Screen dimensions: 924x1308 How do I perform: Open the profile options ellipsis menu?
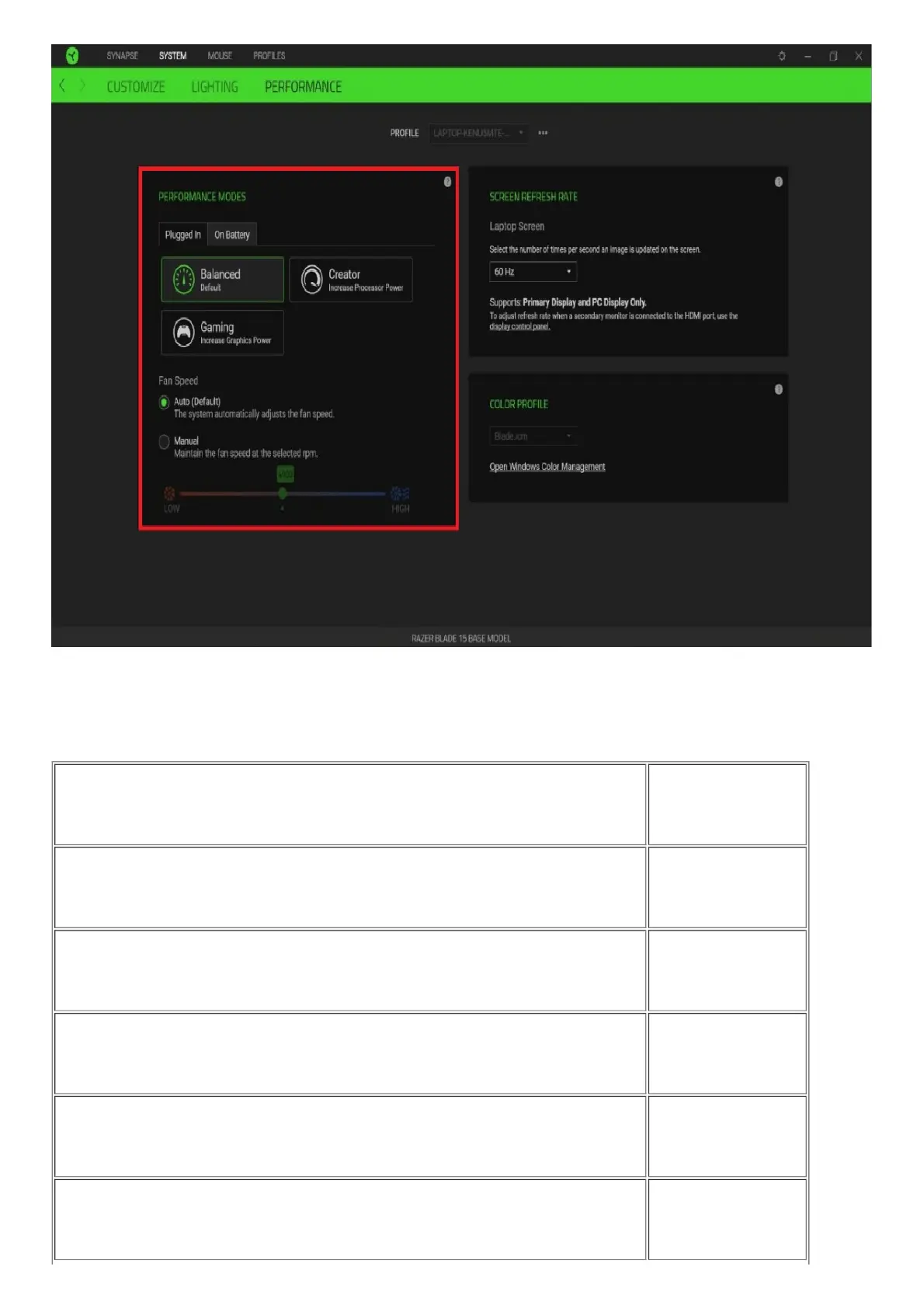(x=543, y=133)
